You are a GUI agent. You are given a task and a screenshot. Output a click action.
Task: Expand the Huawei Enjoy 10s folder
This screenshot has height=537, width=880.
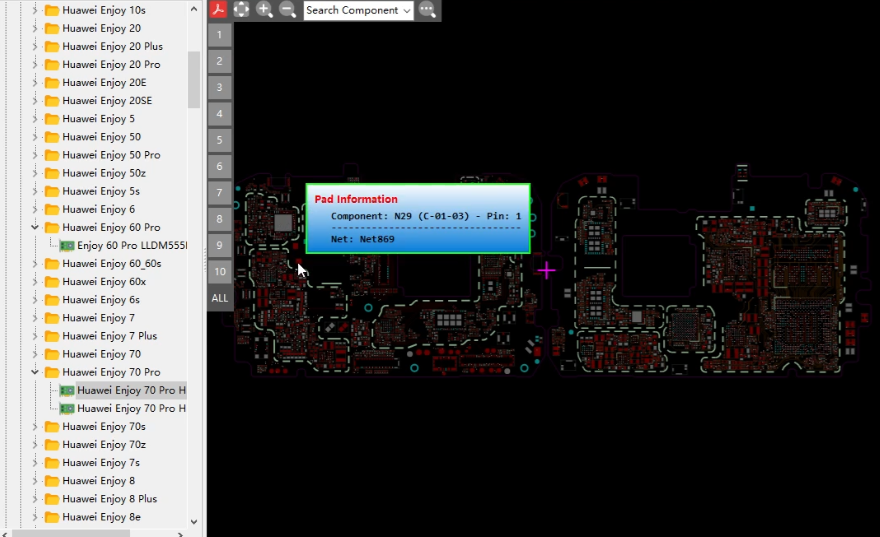click(35, 10)
